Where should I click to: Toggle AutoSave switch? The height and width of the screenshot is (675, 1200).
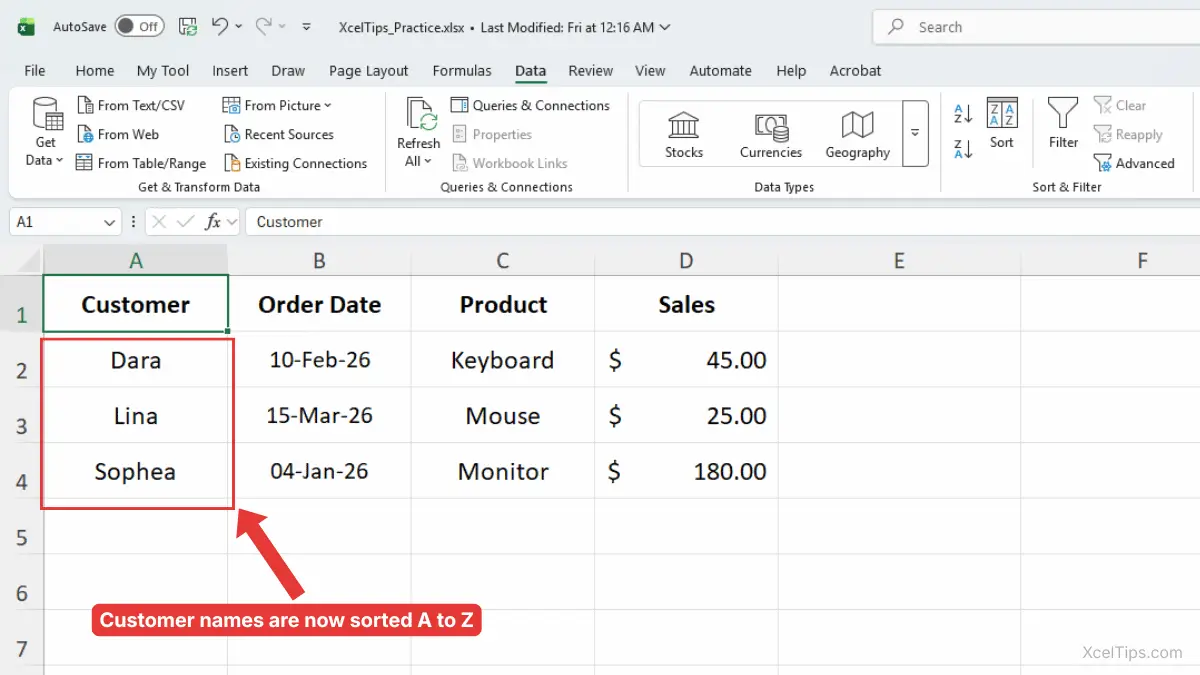139,27
